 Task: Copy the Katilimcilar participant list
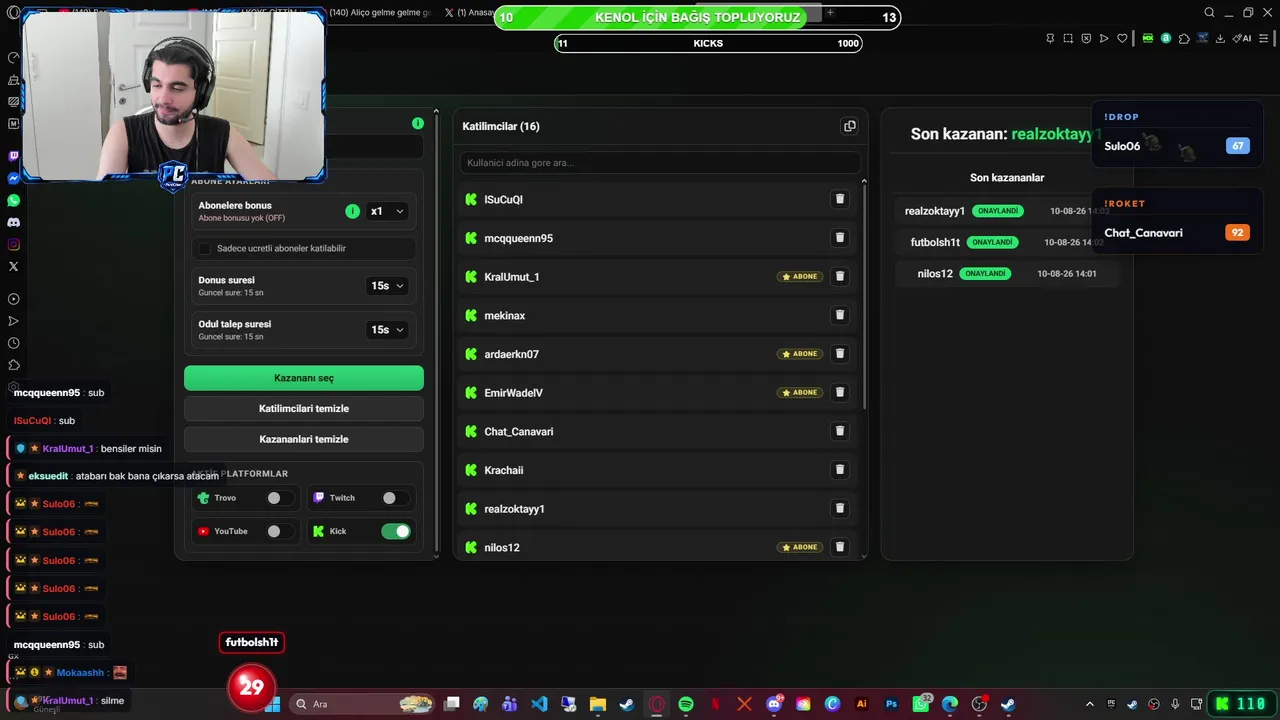pos(850,126)
